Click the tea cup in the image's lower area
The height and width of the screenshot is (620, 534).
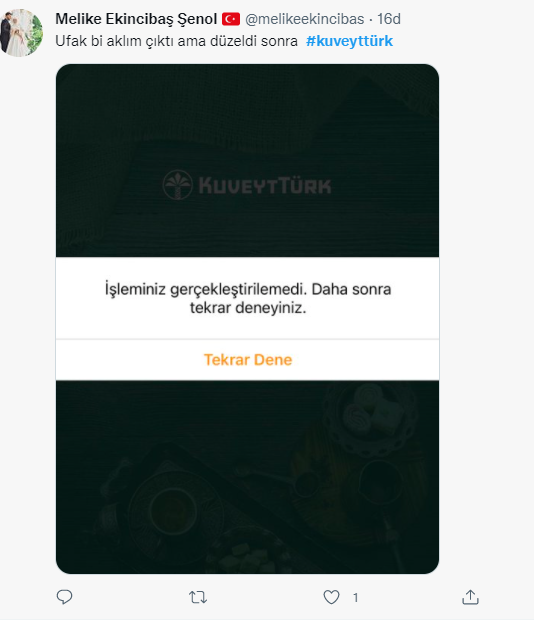(174, 510)
